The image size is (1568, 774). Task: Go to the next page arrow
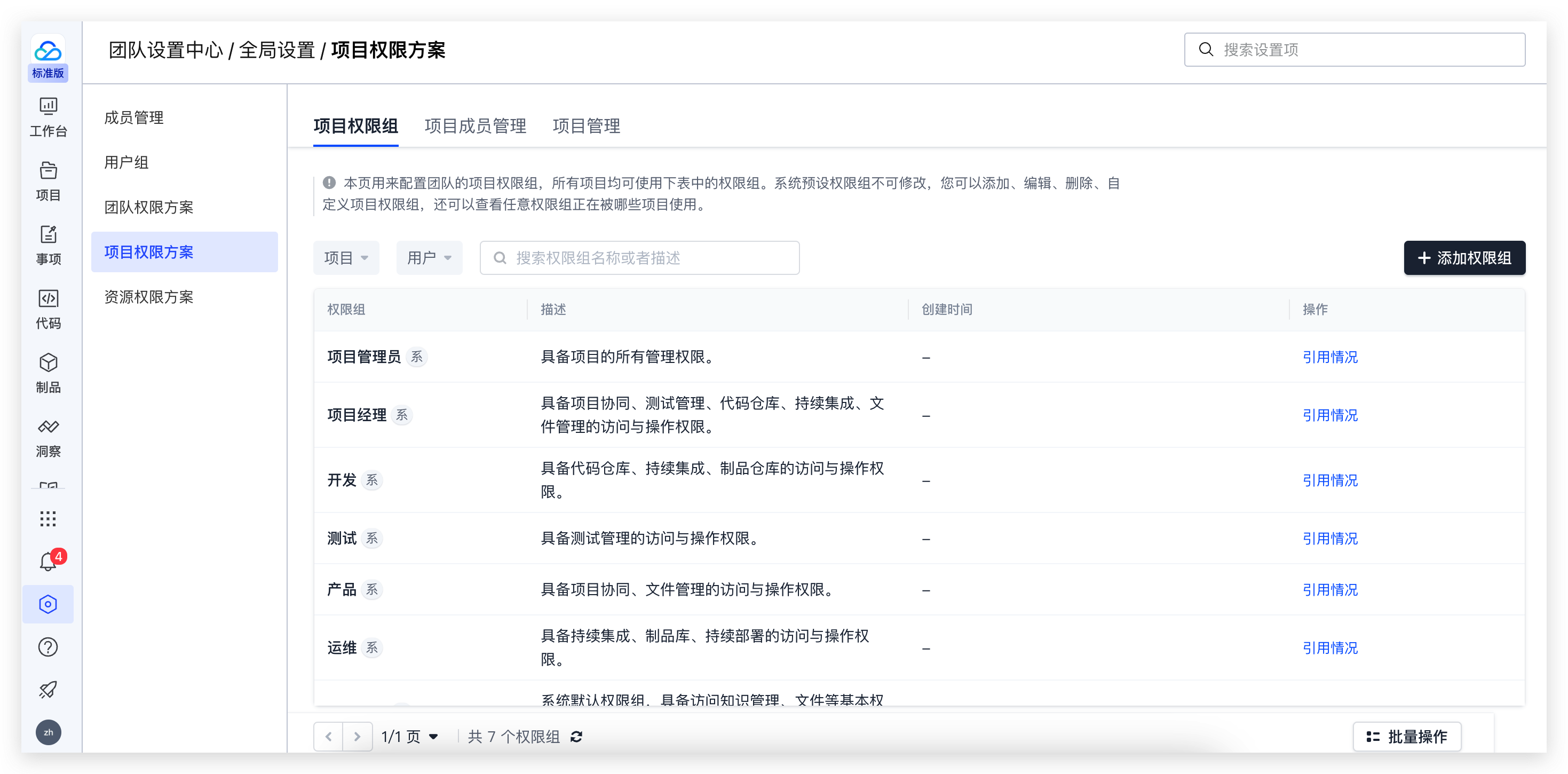coord(357,736)
